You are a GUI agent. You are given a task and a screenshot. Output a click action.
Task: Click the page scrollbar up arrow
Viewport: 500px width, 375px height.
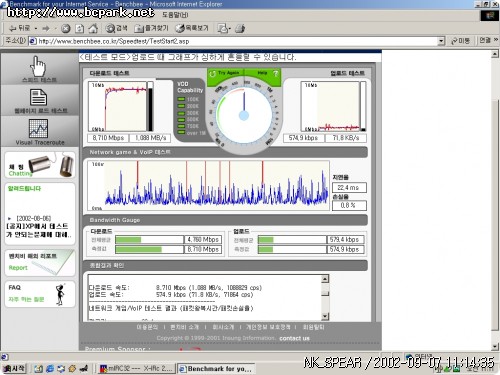(495, 54)
